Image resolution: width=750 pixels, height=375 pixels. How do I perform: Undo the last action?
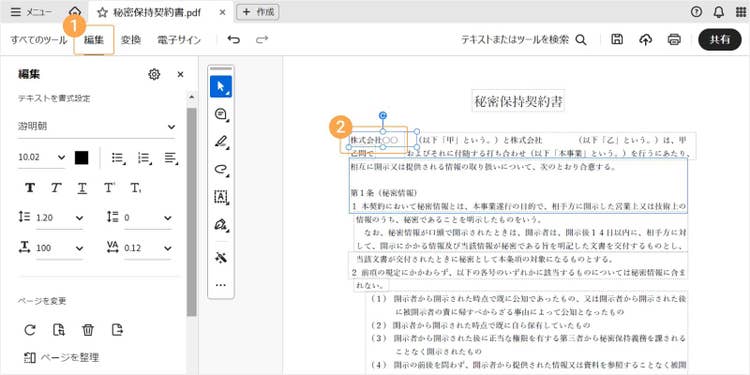click(234, 40)
